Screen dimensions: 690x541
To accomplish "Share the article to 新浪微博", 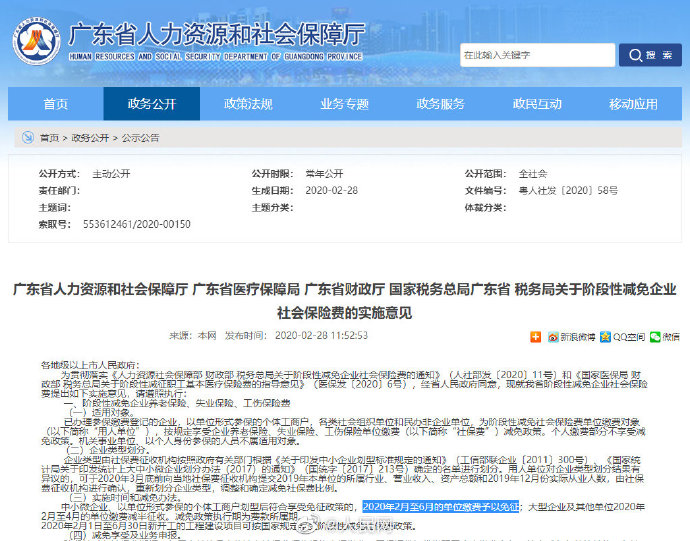I will [572, 337].
